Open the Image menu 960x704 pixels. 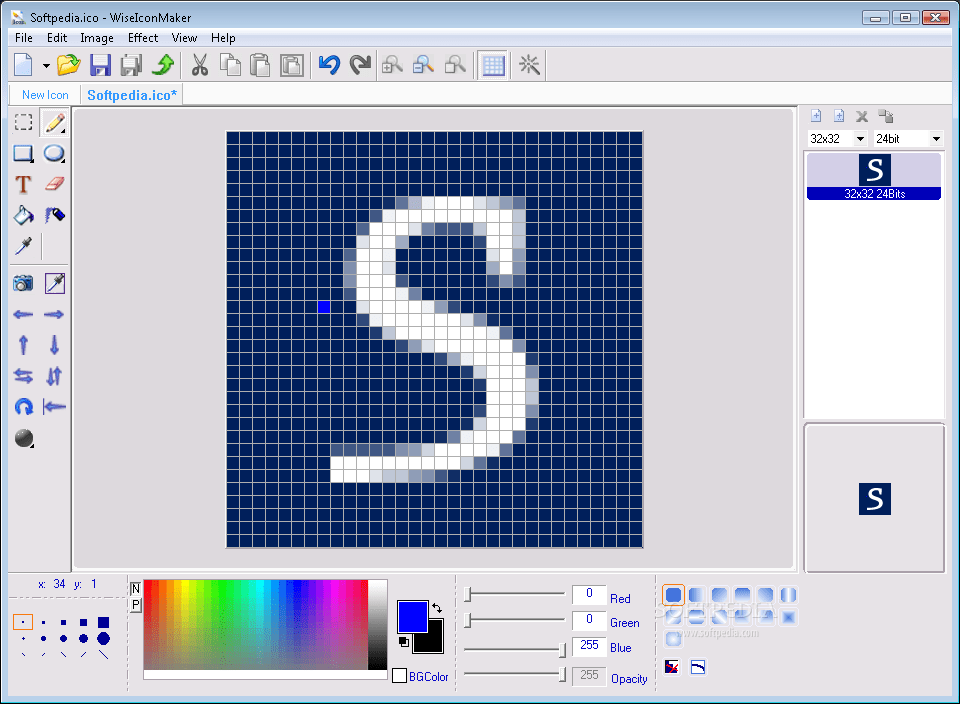coord(97,38)
